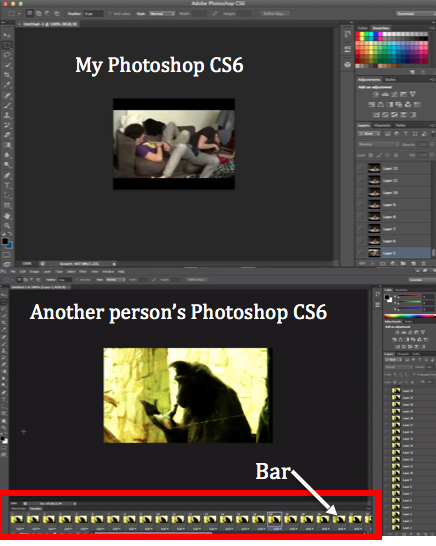Click Refine Edge button in top options bar

click(x=275, y=14)
